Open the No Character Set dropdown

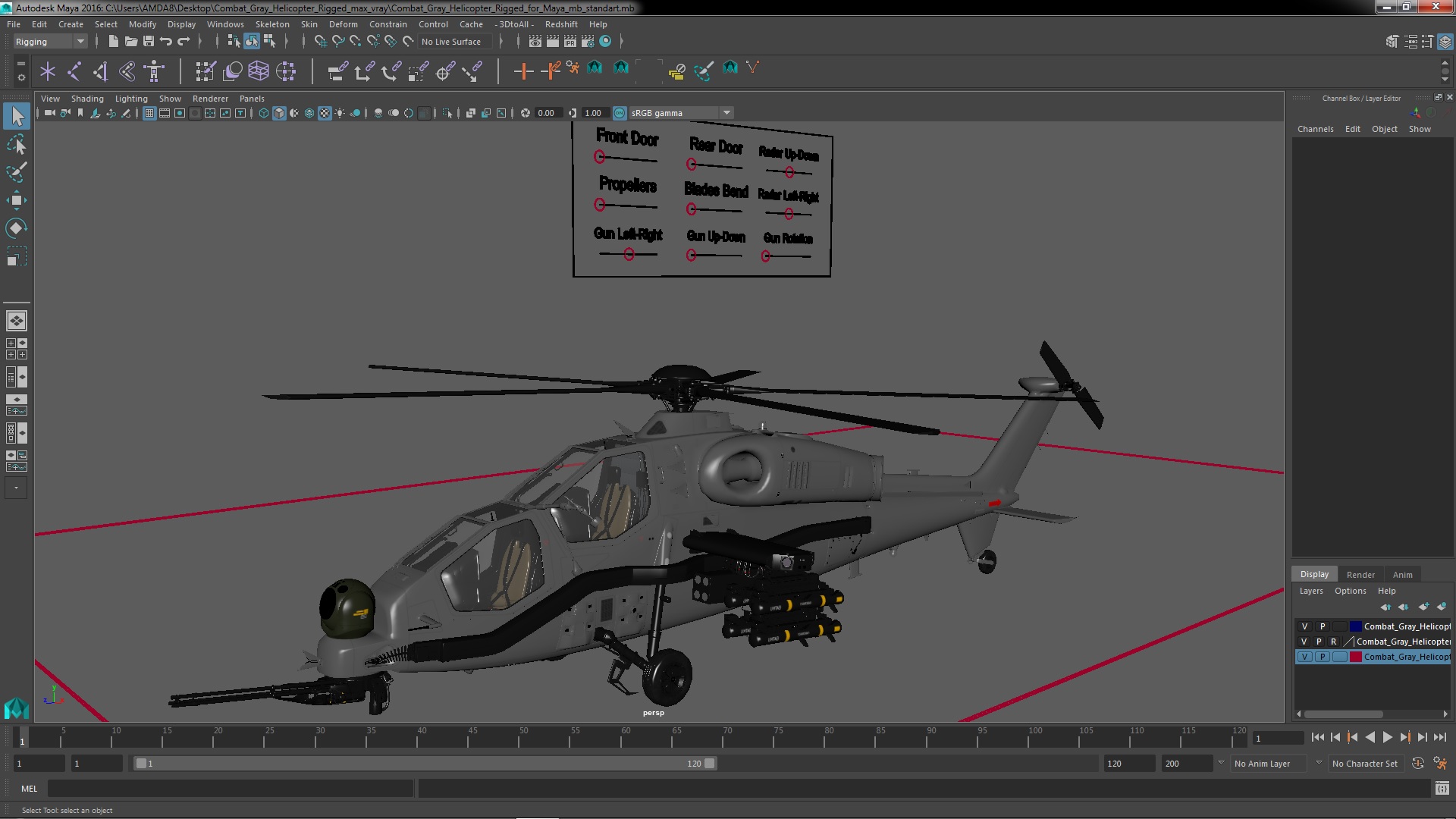point(1365,764)
